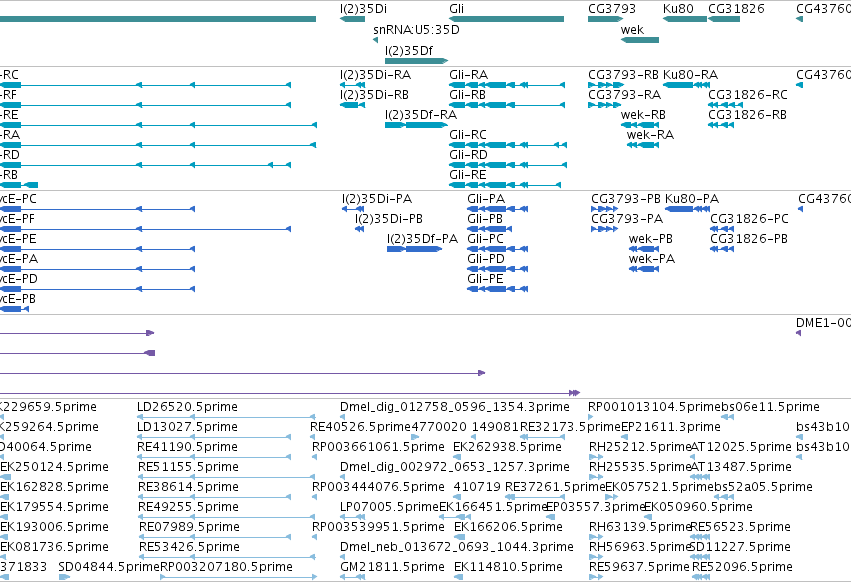851x582 pixels.
Task: Click transcript wek-RA
Action: pyautogui.click(x=650, y=135)
